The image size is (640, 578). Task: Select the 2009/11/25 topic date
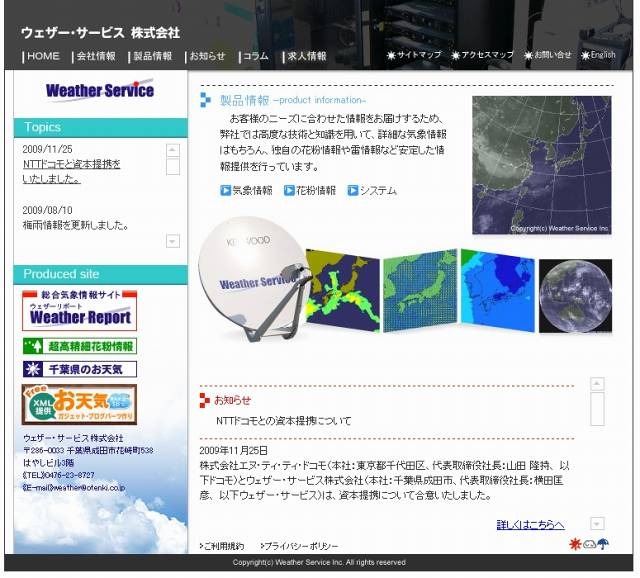[x=47, y=149]
